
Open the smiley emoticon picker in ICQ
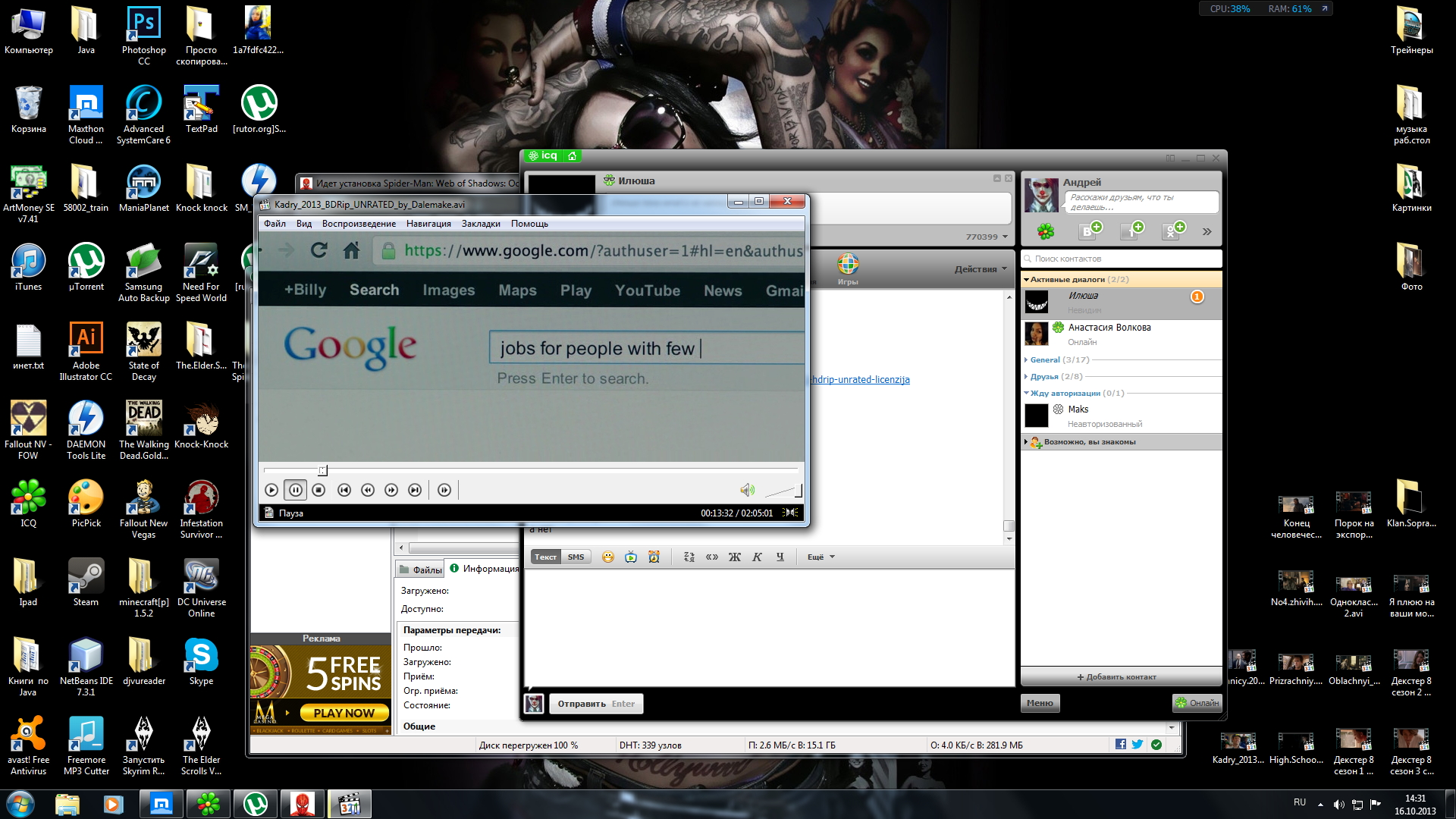[608, 557]
